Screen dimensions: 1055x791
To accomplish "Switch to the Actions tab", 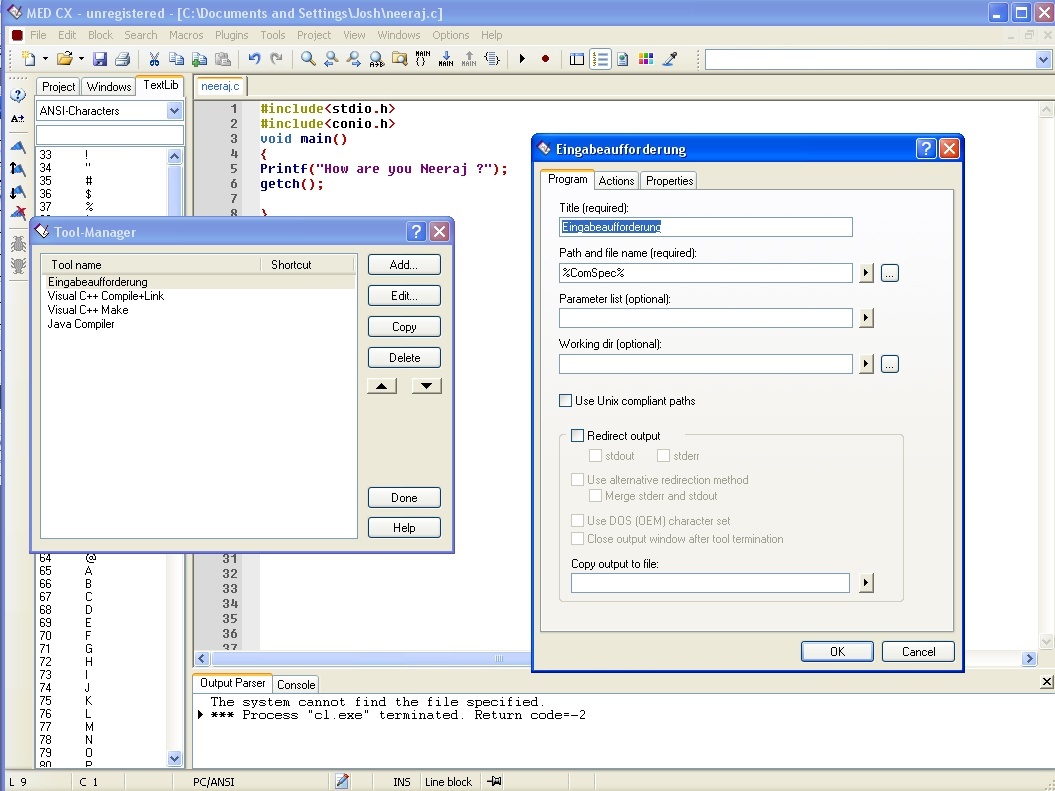I will (x=615, y=180).
